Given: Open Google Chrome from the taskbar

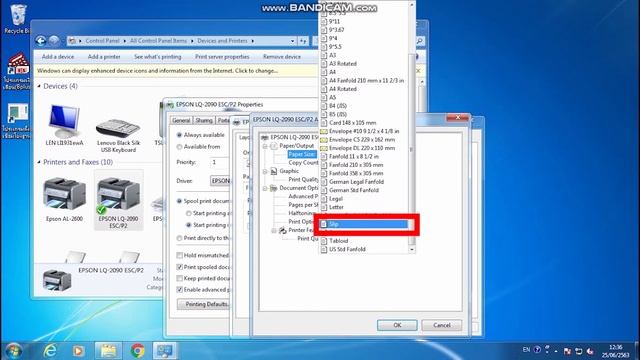Looking at the screenshot, I should click(137, 351).
